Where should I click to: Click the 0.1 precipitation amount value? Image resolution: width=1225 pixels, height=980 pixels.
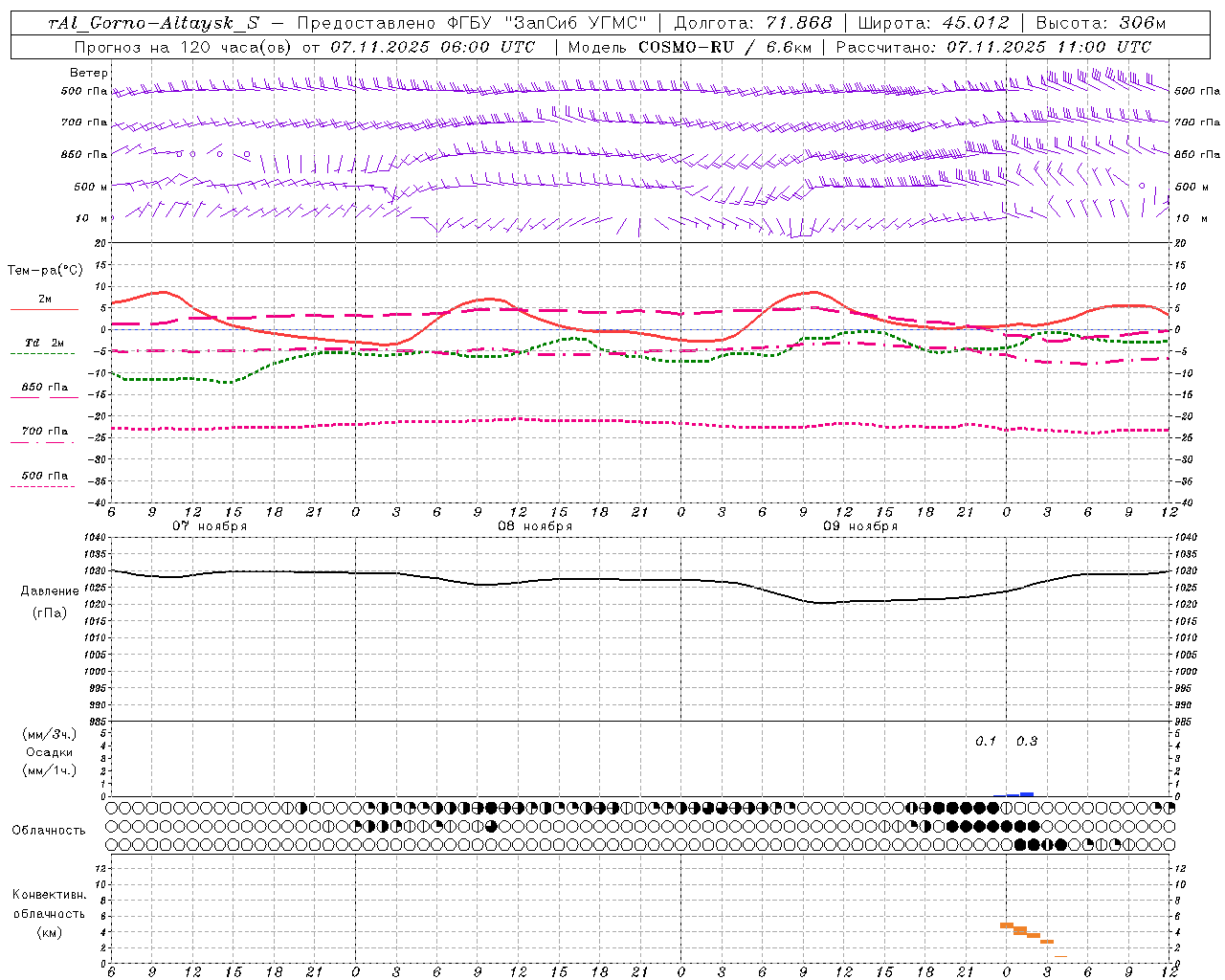986,741
